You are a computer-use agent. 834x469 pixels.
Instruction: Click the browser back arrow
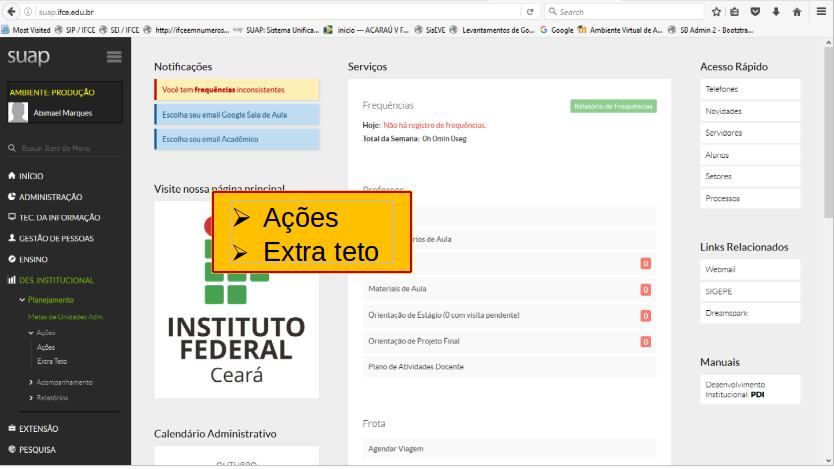tap(12, 12)
